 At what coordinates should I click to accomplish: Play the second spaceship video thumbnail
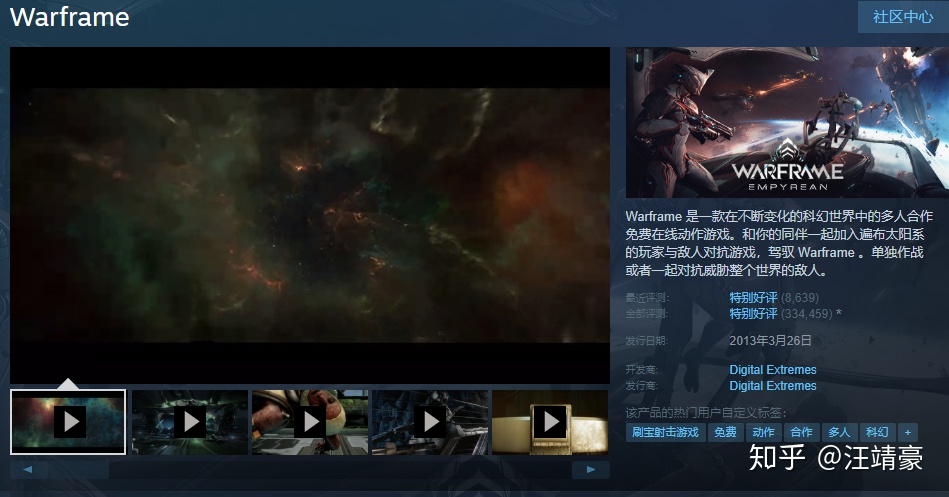tap(189, 422)
